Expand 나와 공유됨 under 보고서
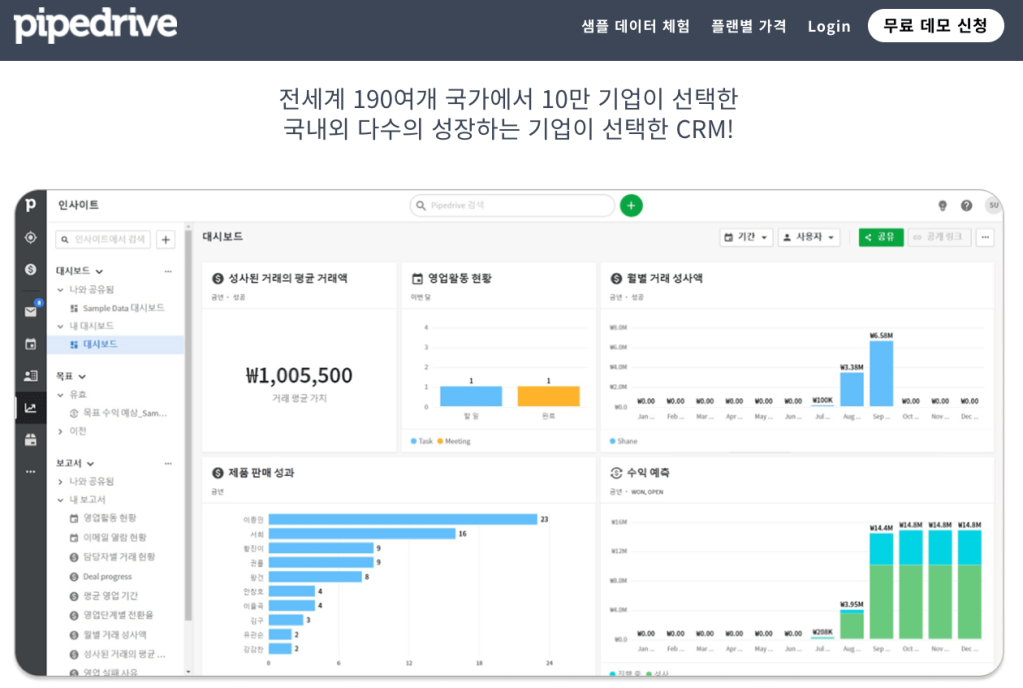Image resolution: width=1023 pixels, height=688 pixels. click(61, 481)
